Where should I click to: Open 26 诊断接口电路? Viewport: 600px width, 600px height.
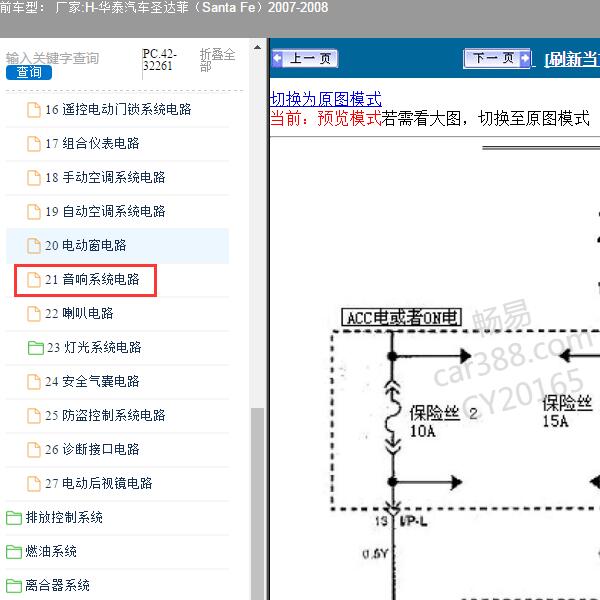[92, 449]
